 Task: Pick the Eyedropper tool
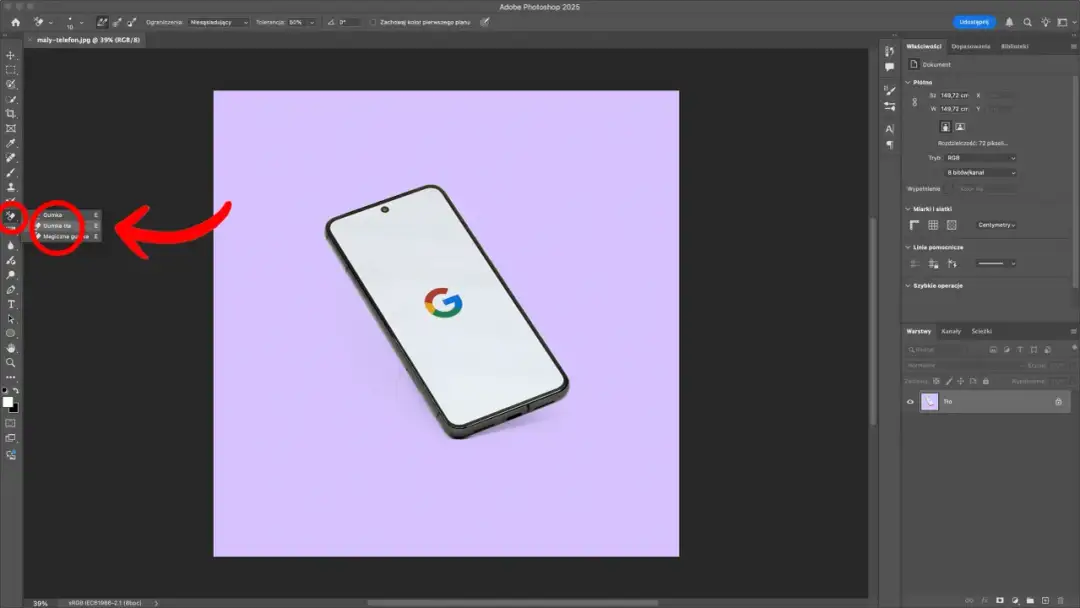(11, 143)
